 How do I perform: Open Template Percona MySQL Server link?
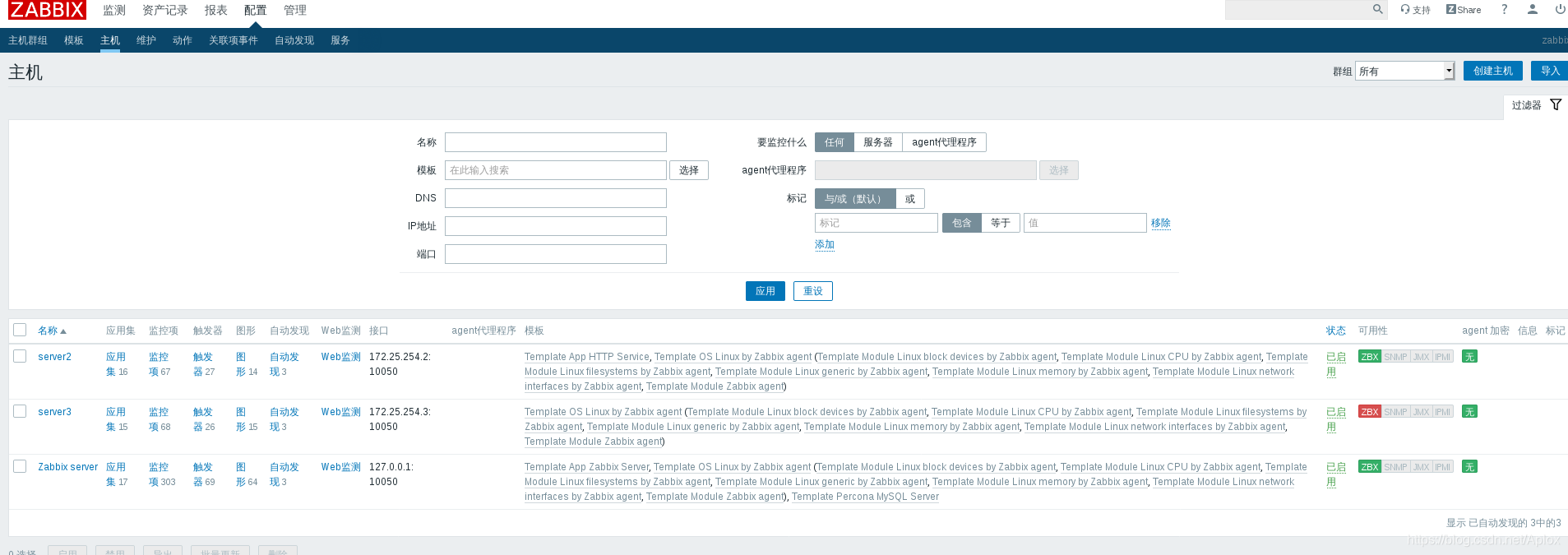(x=865, y=497)
